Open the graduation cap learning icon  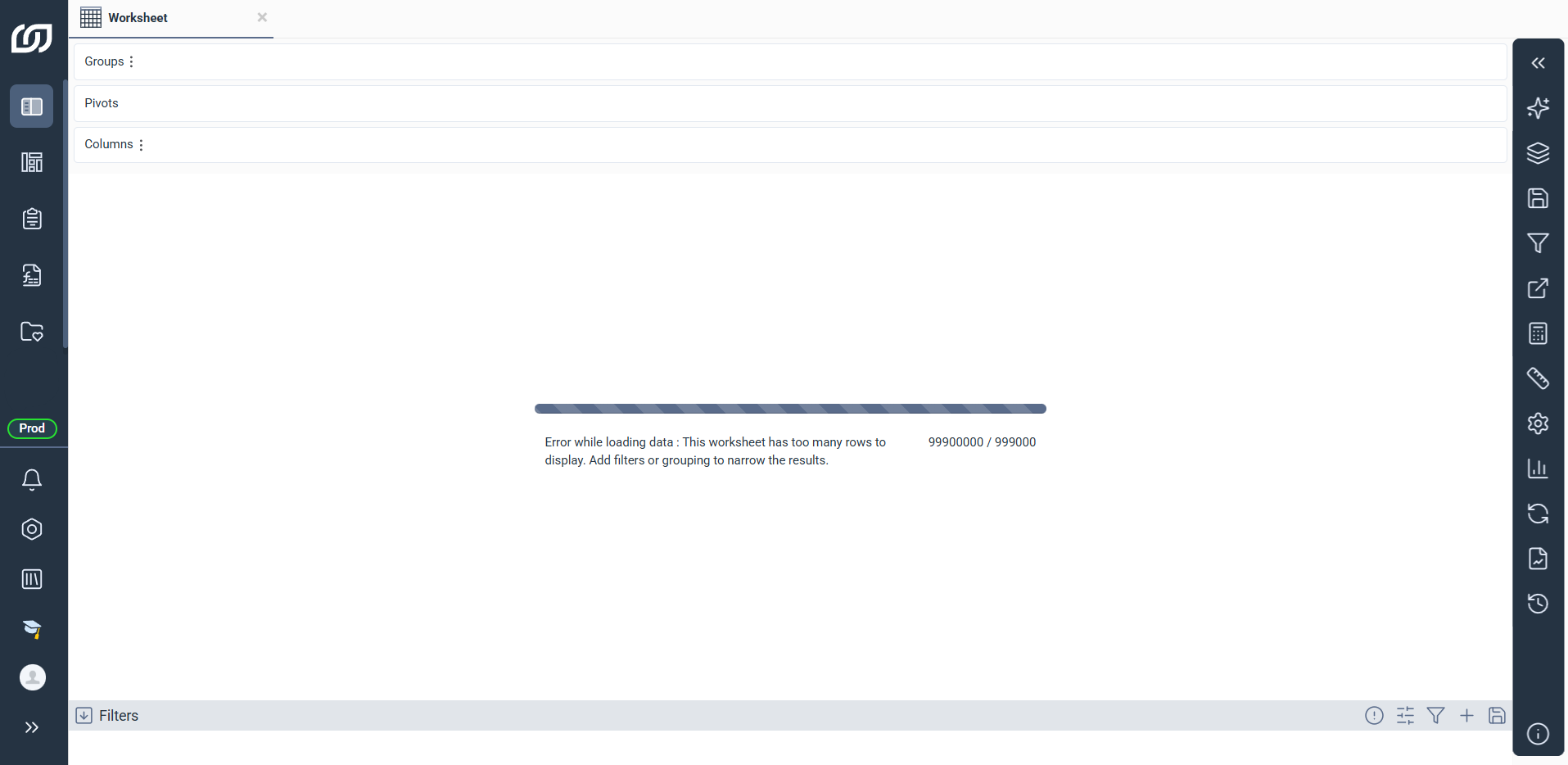pyautogui.click(x=32, y=629)
